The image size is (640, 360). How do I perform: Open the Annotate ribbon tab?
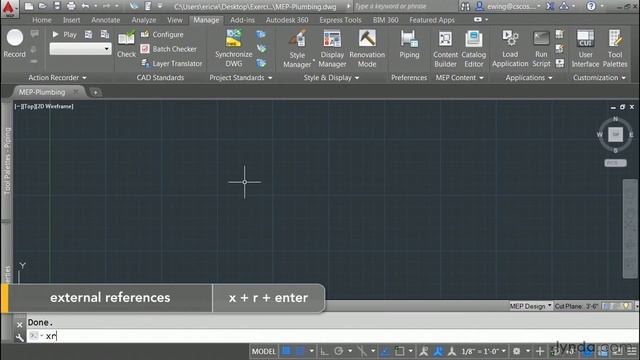pyautogui.click(x=105, y=20)
